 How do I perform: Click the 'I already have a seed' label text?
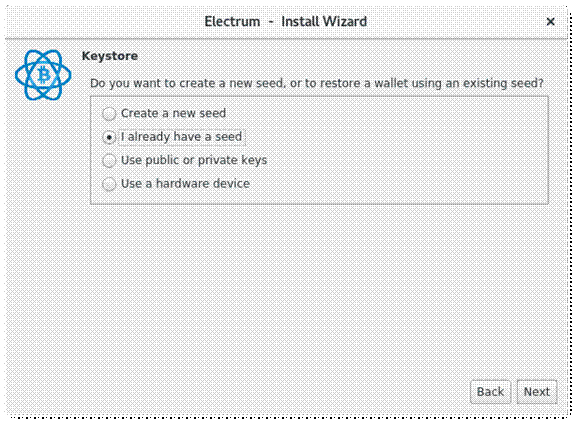[181, 137]
